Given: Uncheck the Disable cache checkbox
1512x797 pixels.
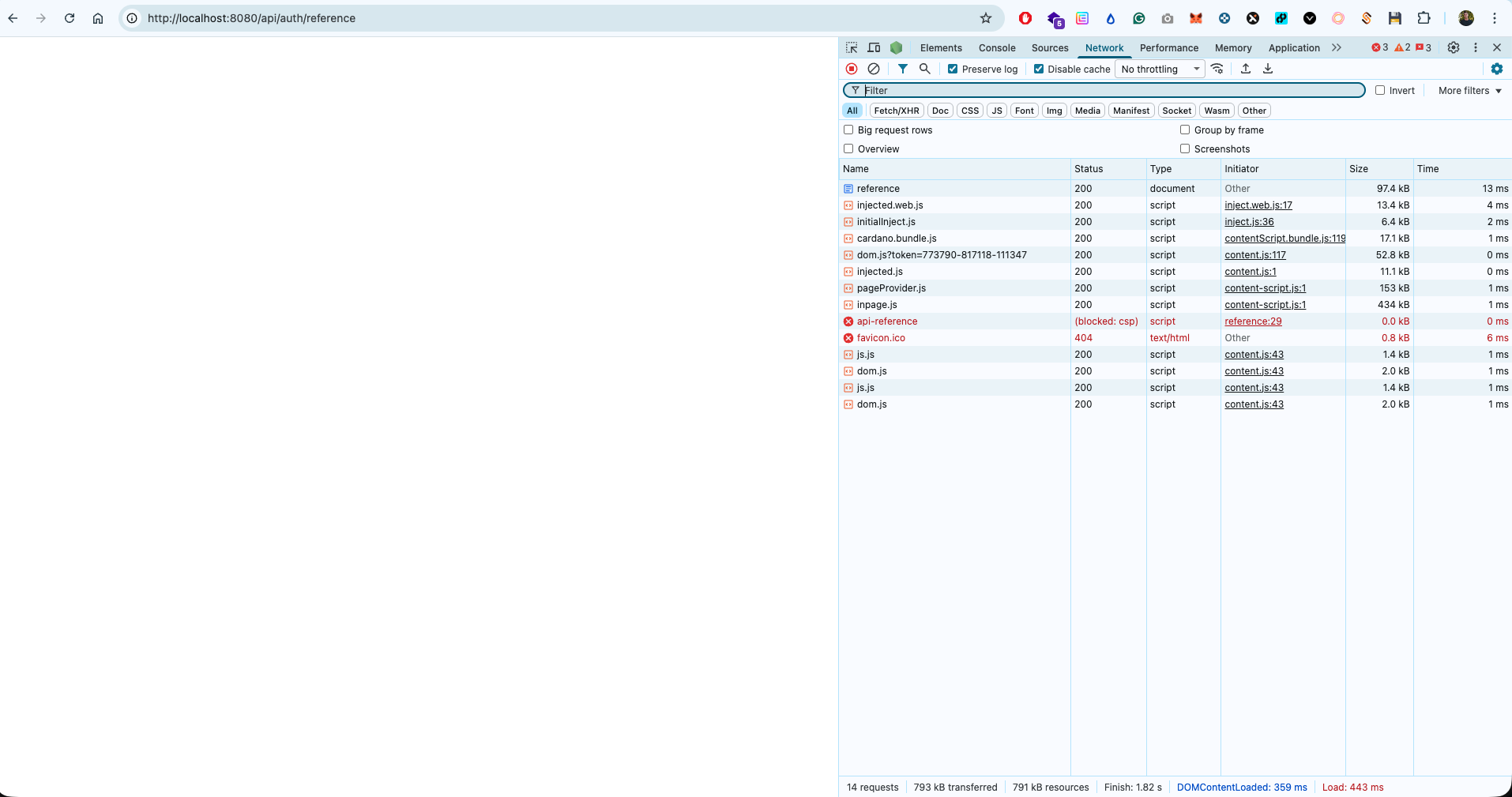Looking at the screenshot, I should pos(1039,69).
